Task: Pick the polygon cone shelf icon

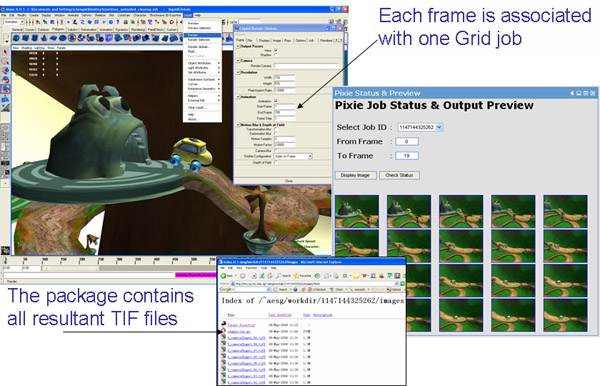Action: tap(44, 38)
